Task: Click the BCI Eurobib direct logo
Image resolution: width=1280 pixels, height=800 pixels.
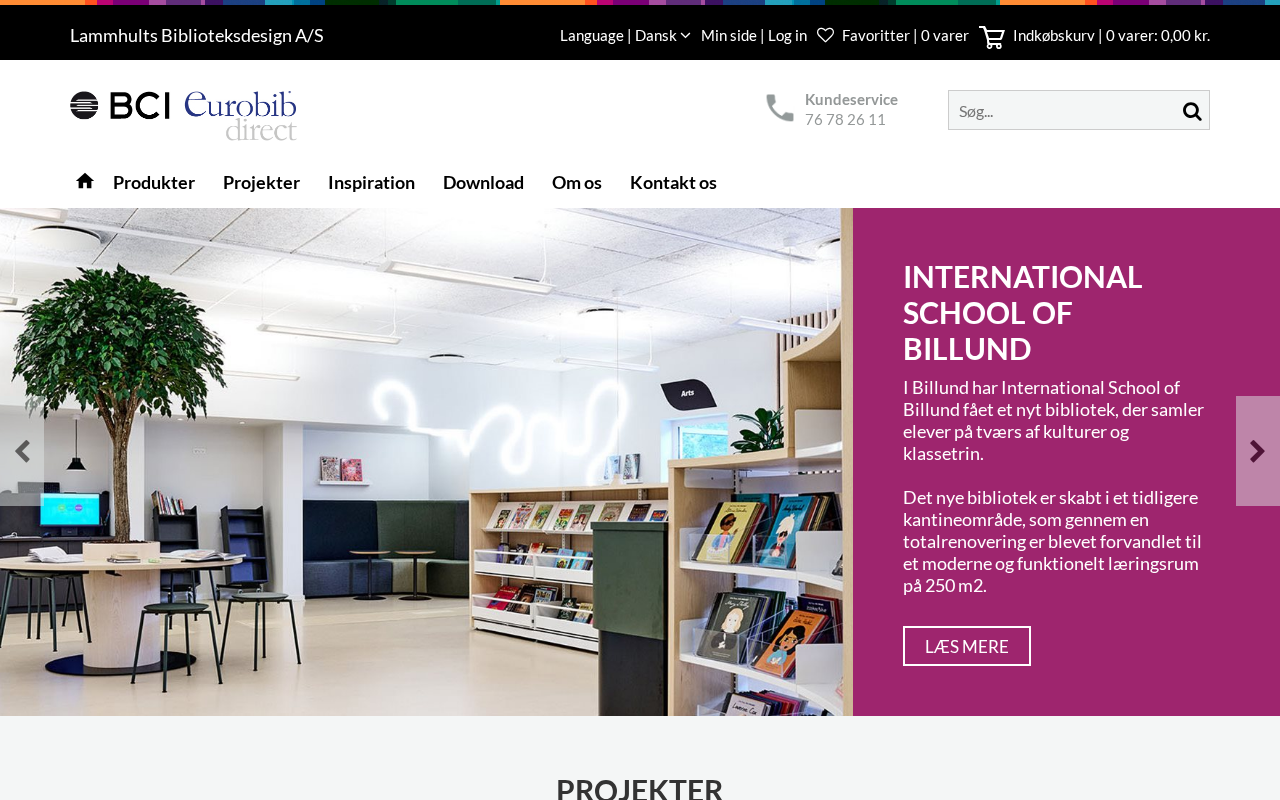Action: (x=183, y=116)
